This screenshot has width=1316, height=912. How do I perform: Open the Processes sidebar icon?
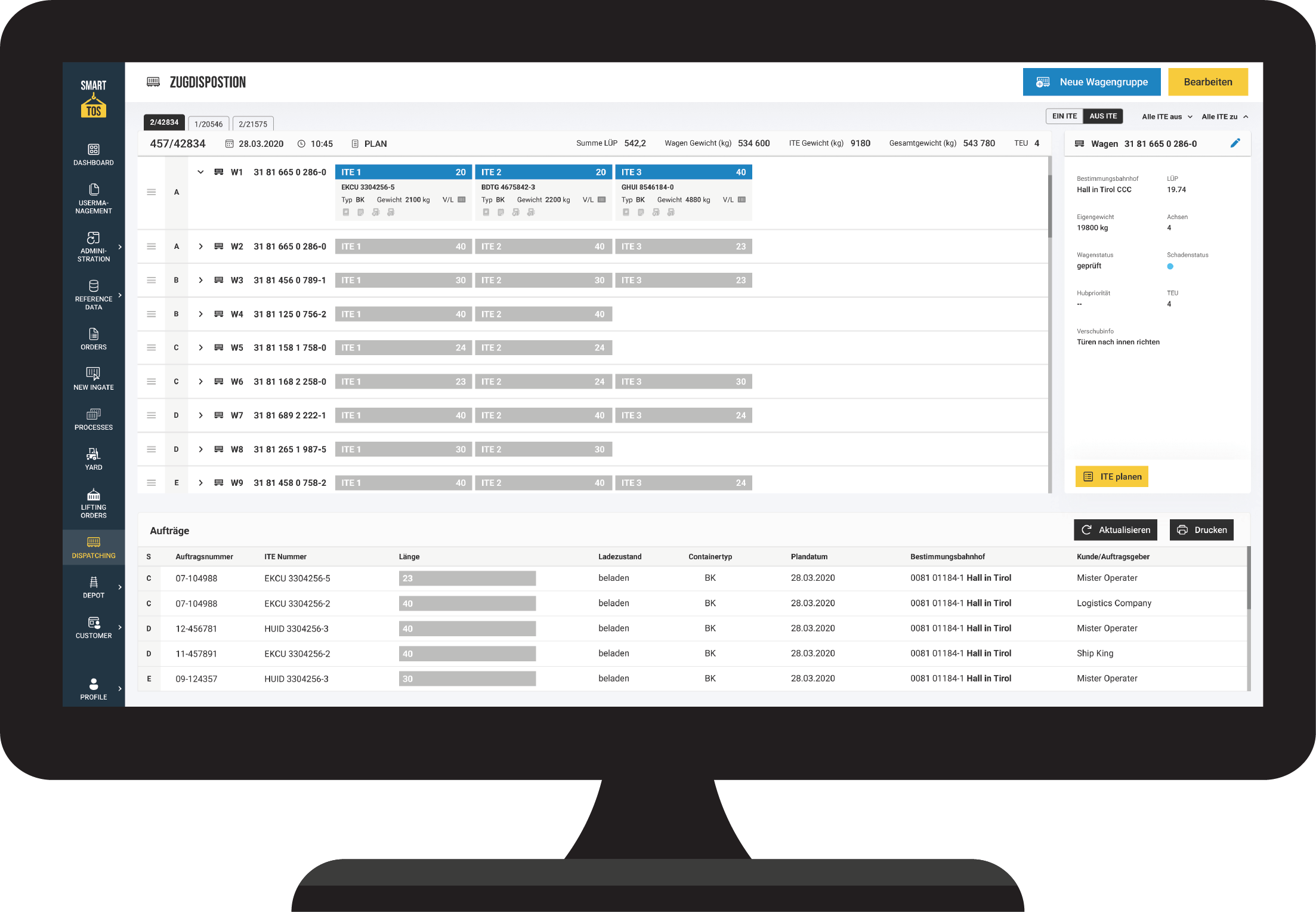coord(94,414)
